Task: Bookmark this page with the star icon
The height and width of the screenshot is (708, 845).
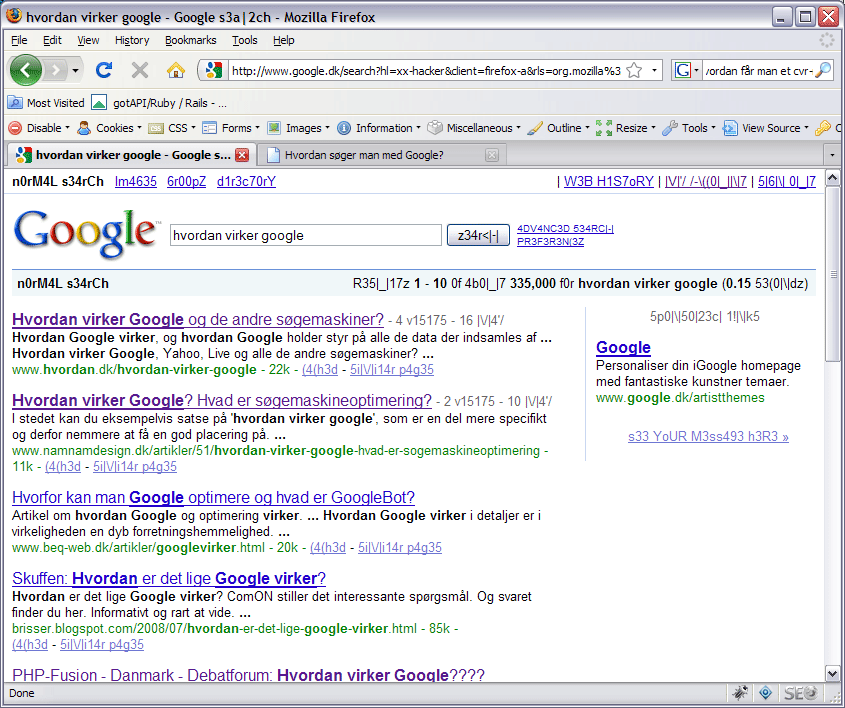Action: pos(635,71)
